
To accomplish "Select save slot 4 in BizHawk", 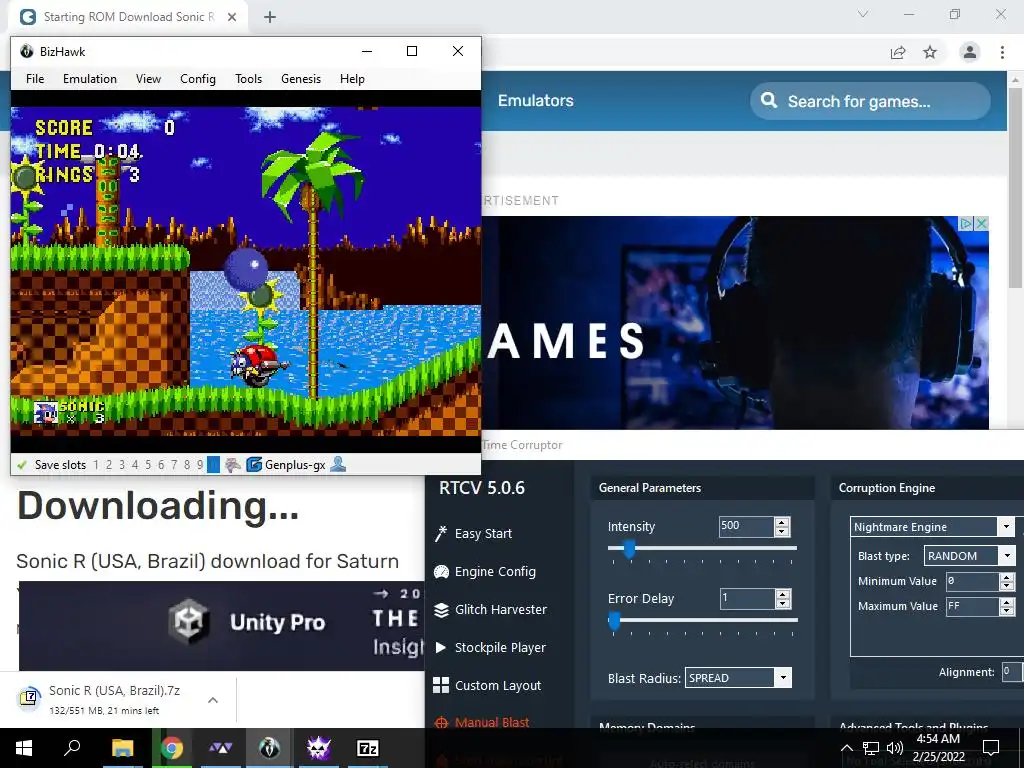I will click(x=135, y=465).
